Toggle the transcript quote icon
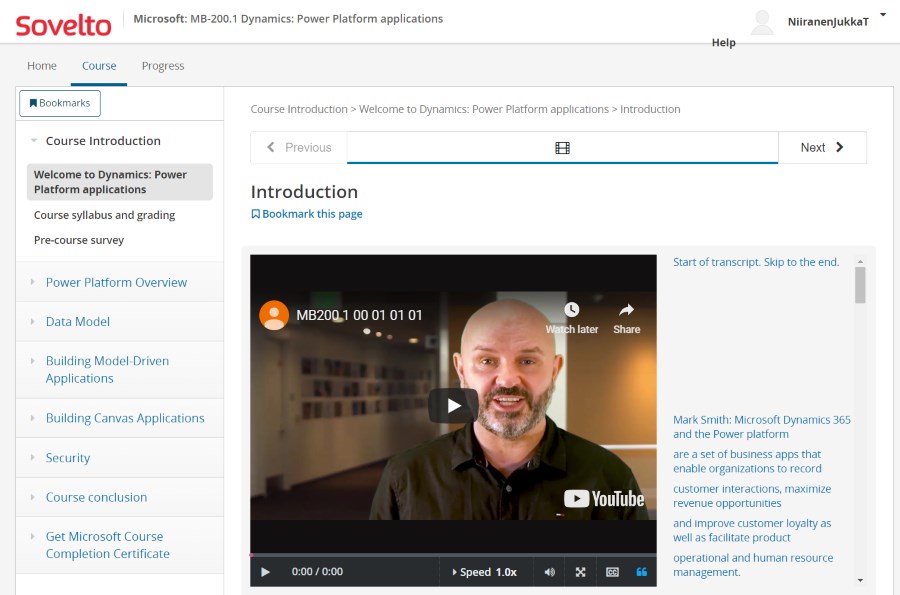Viewport: 900px width, 595px height. [x=642, y=572]
